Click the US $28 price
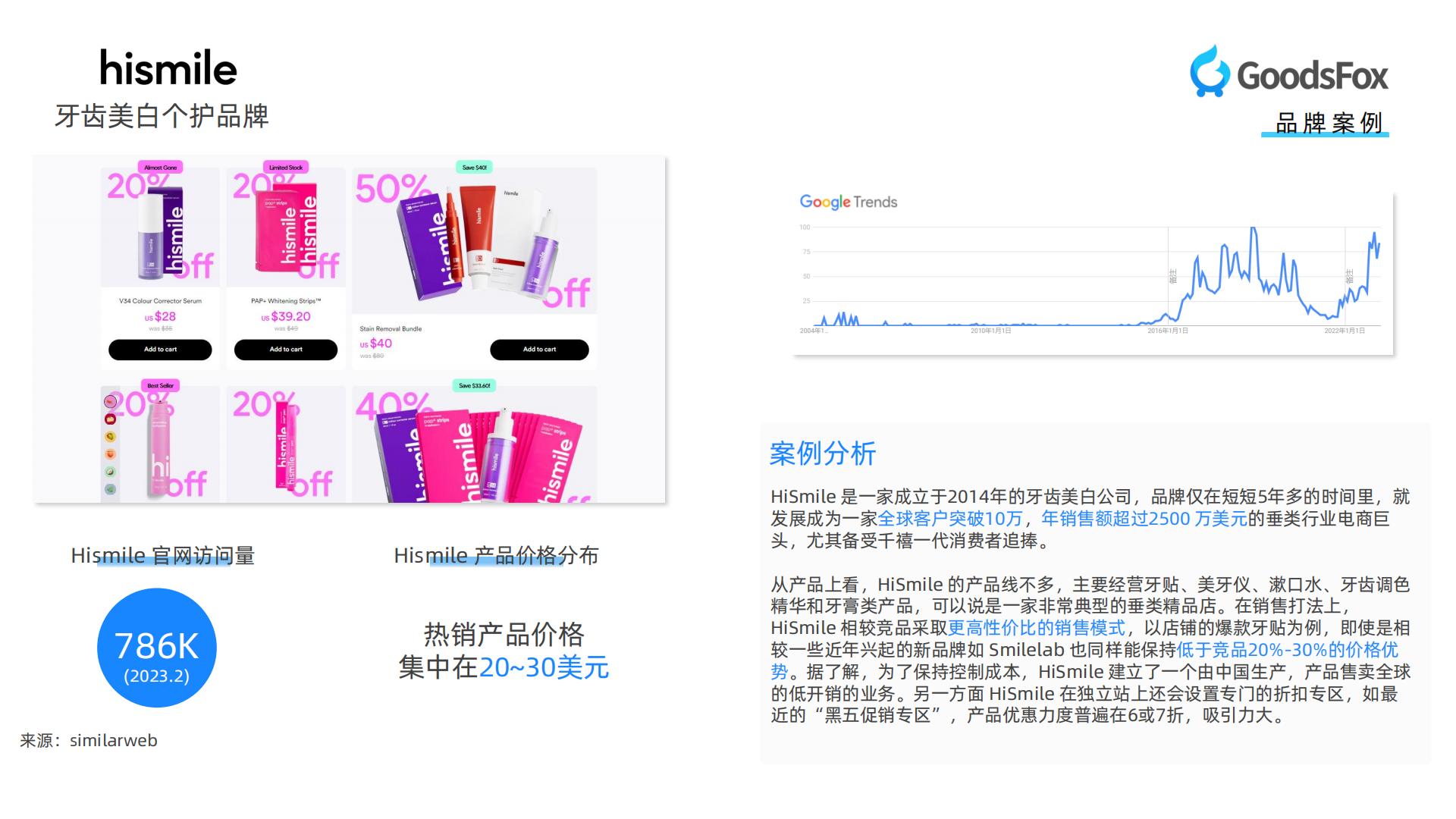The image size is (1456, 819). tap(160, 317)
